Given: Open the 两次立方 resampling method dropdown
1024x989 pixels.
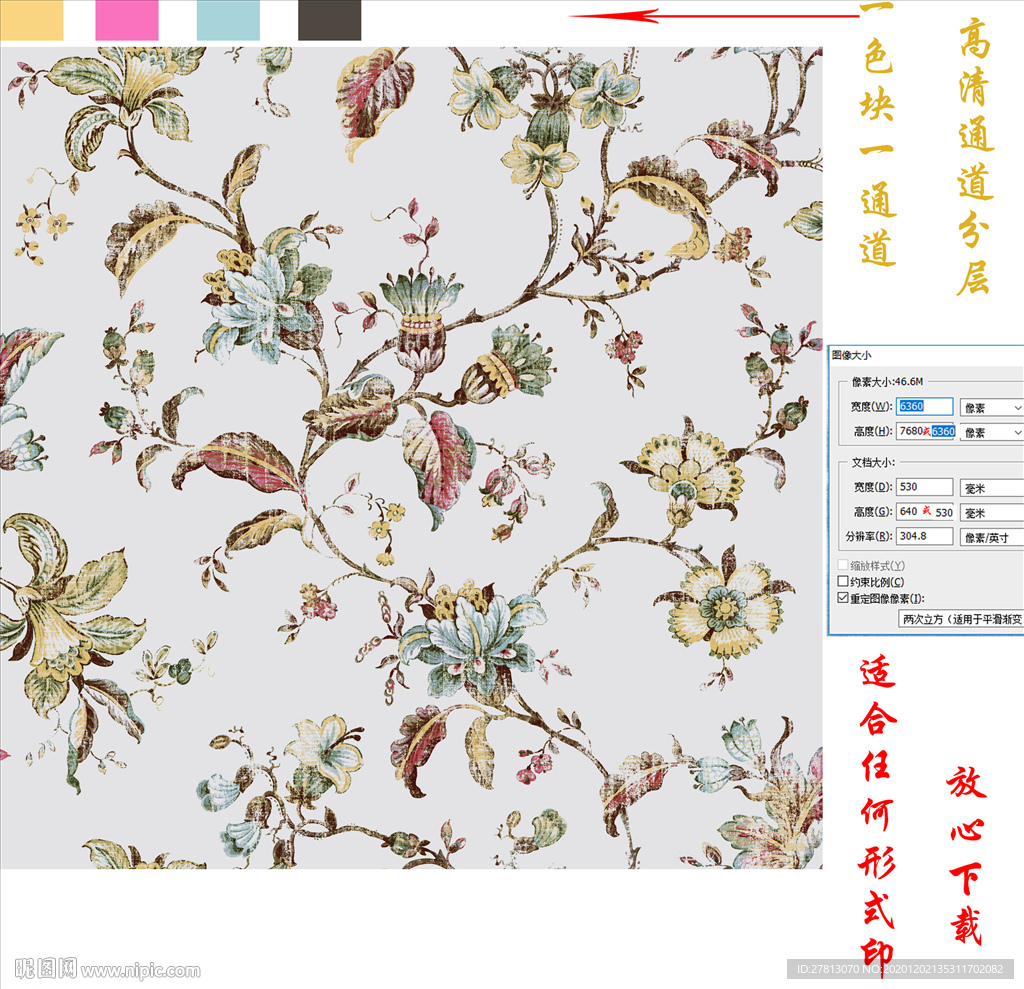Looking at the screenshot, I should 961,619.
